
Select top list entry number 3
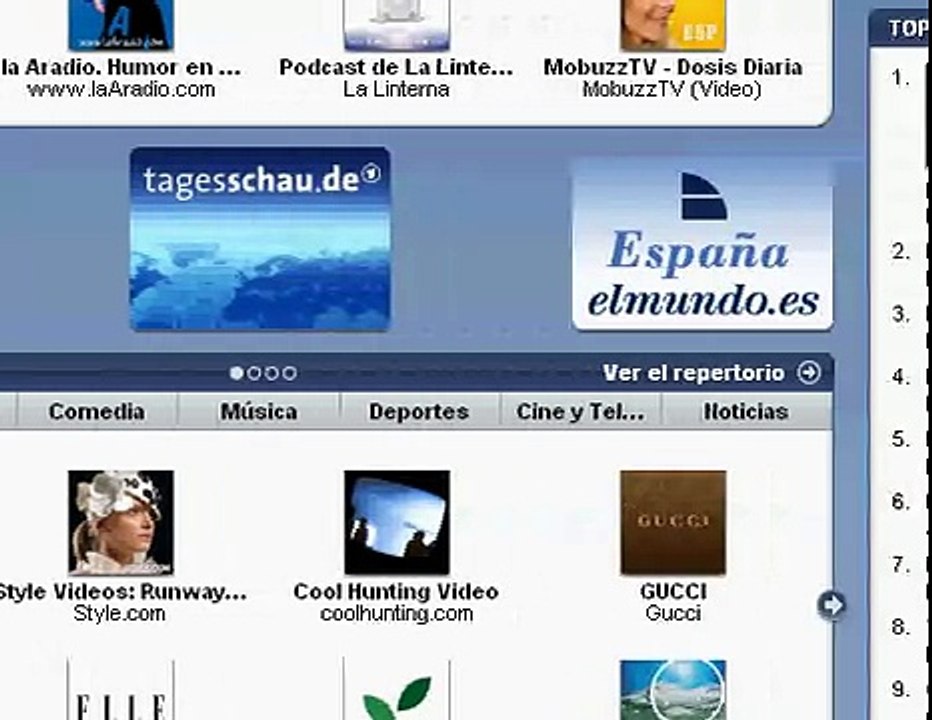tap(901, 315)
